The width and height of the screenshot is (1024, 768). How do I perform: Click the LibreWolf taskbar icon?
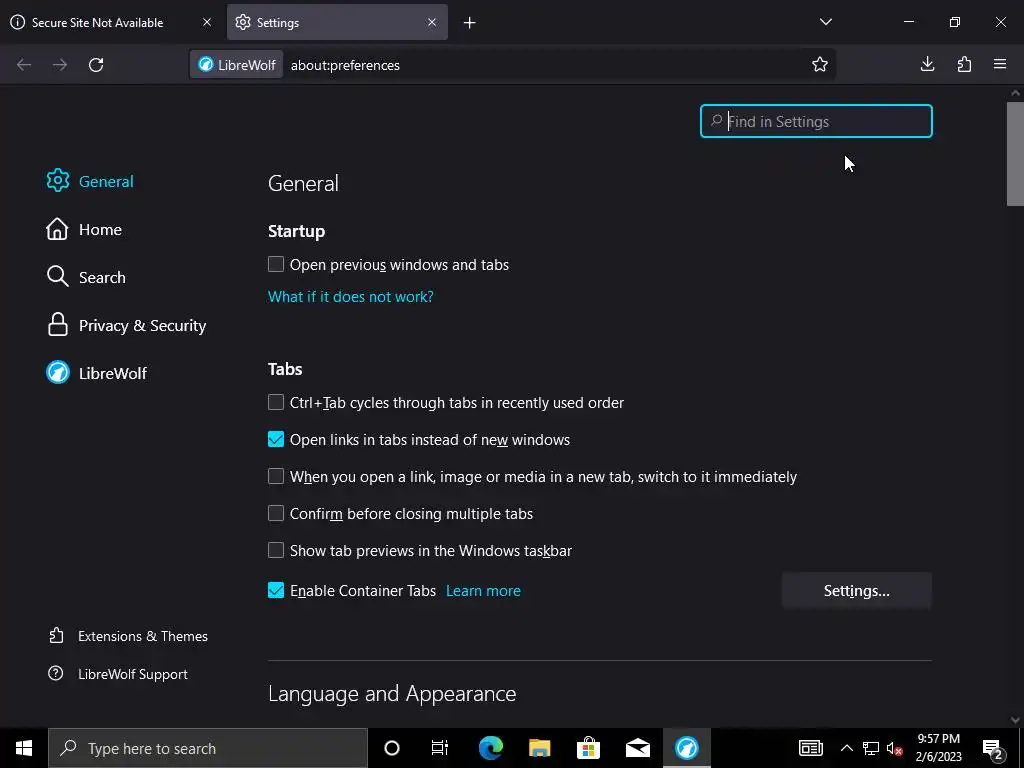point(686,748)
